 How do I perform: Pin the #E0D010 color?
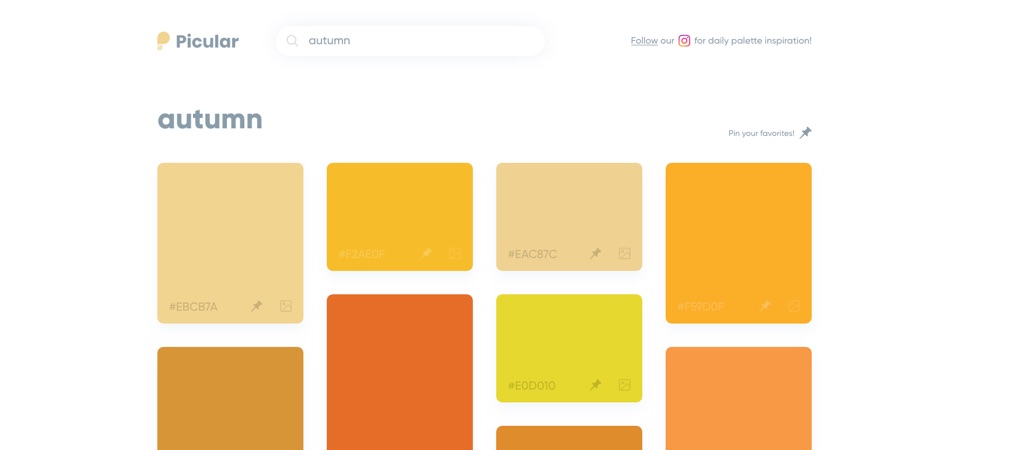[x=595, y=385]
